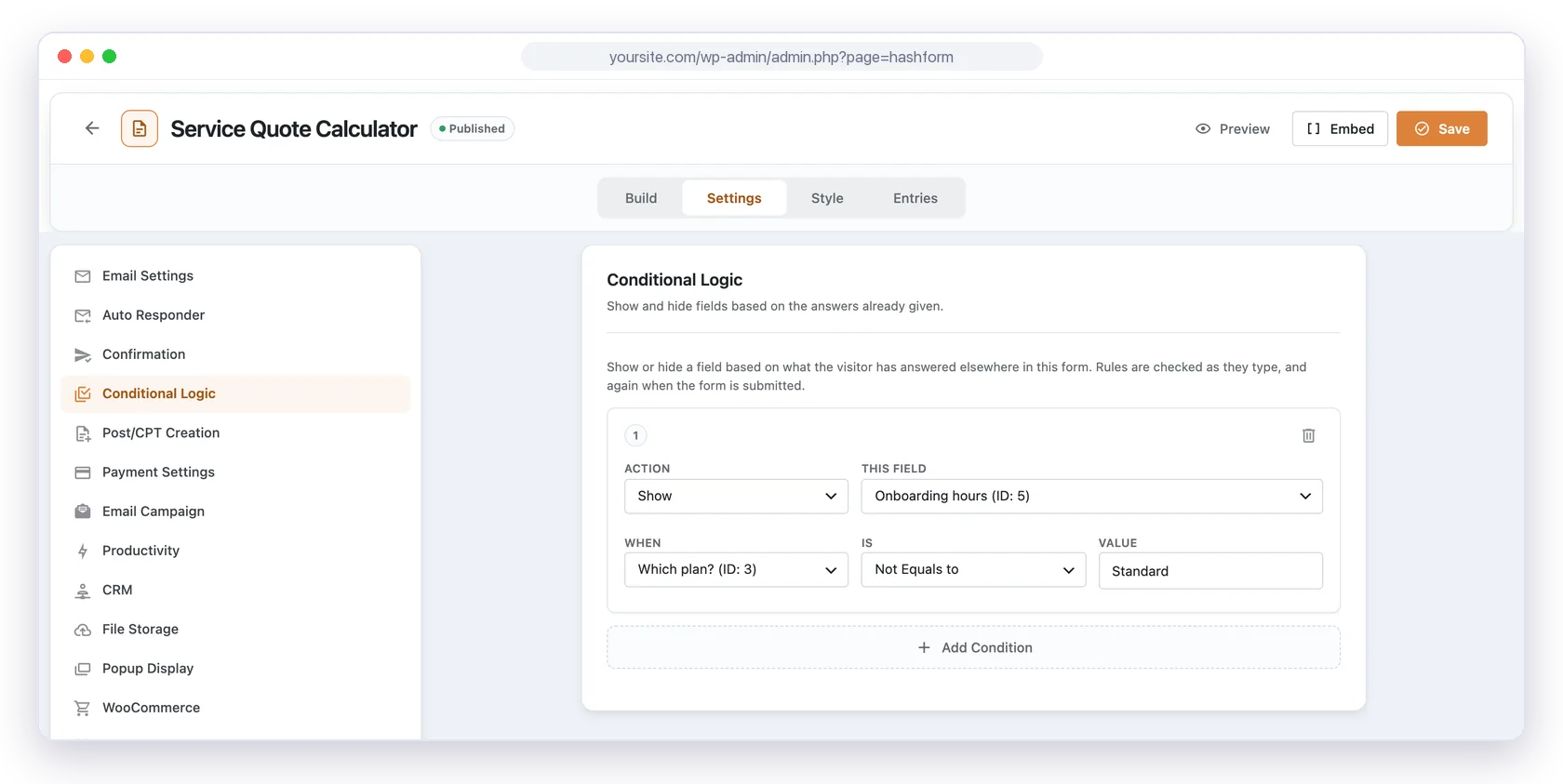Image resolution: width=1563 pixels, height=784 pixels.
Task: Click the Email Campaign icon
Action: tap(83, 512)
